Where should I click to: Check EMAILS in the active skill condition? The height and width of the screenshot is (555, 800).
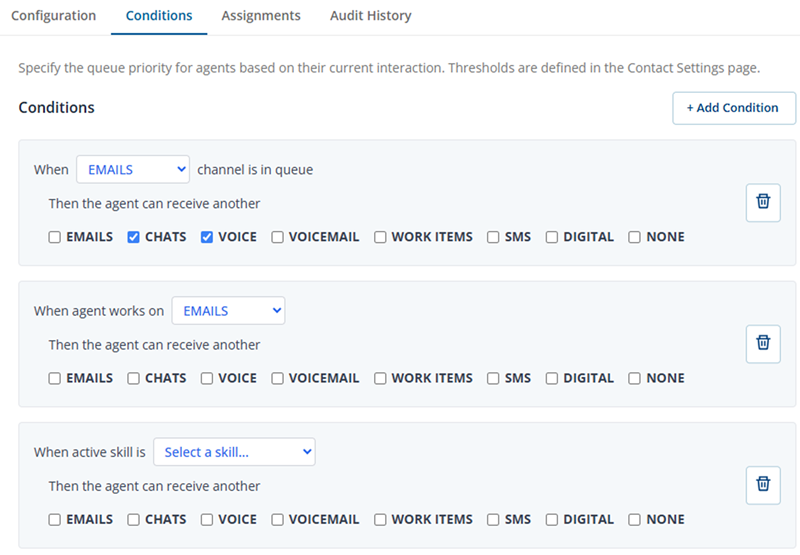point(55,520)
